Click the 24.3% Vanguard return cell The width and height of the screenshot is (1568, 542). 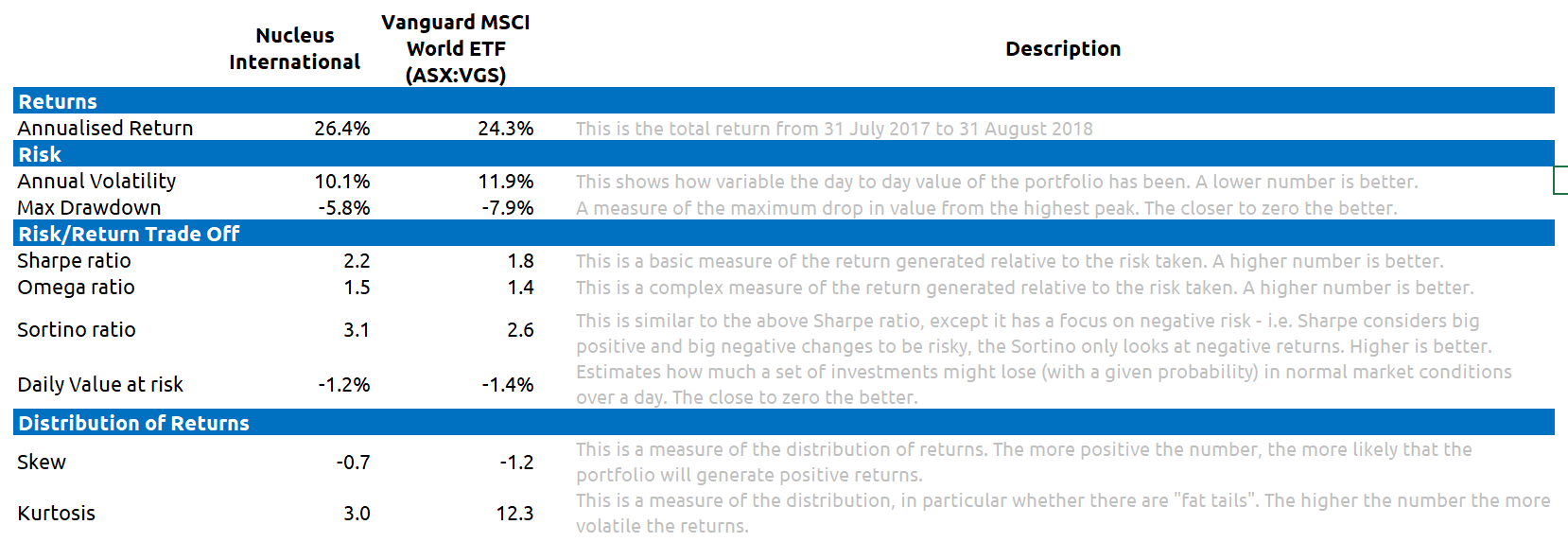pos(505,128)
